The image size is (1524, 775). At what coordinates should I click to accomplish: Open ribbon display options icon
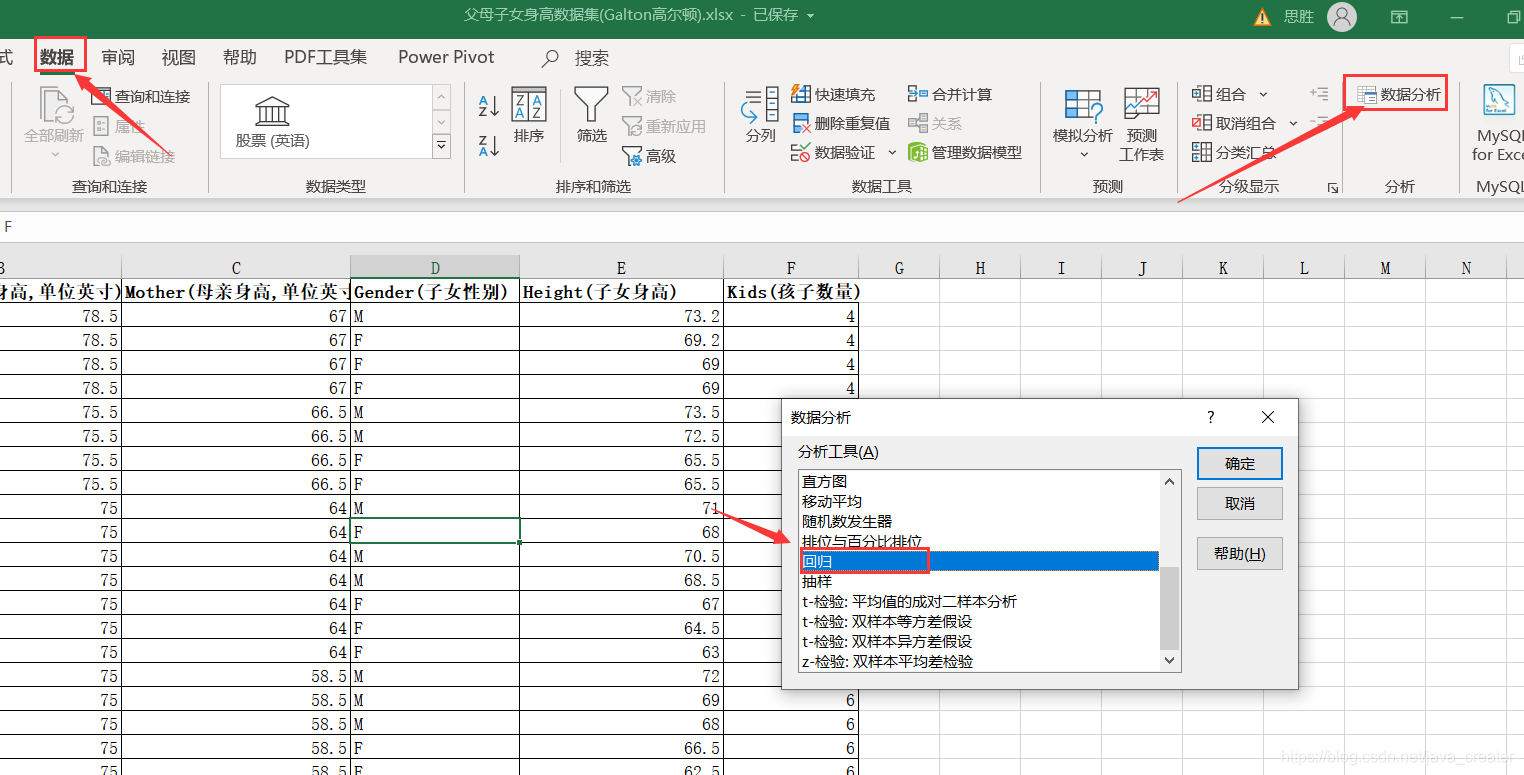click(x=1400, y=17)
